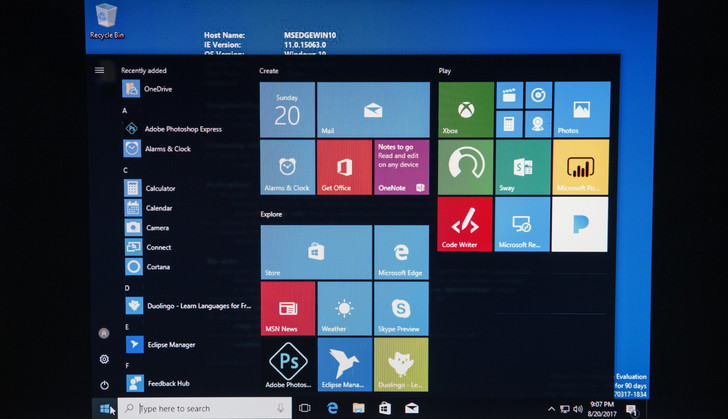
Task: Click the Power button icon
Action: point(104,385)
